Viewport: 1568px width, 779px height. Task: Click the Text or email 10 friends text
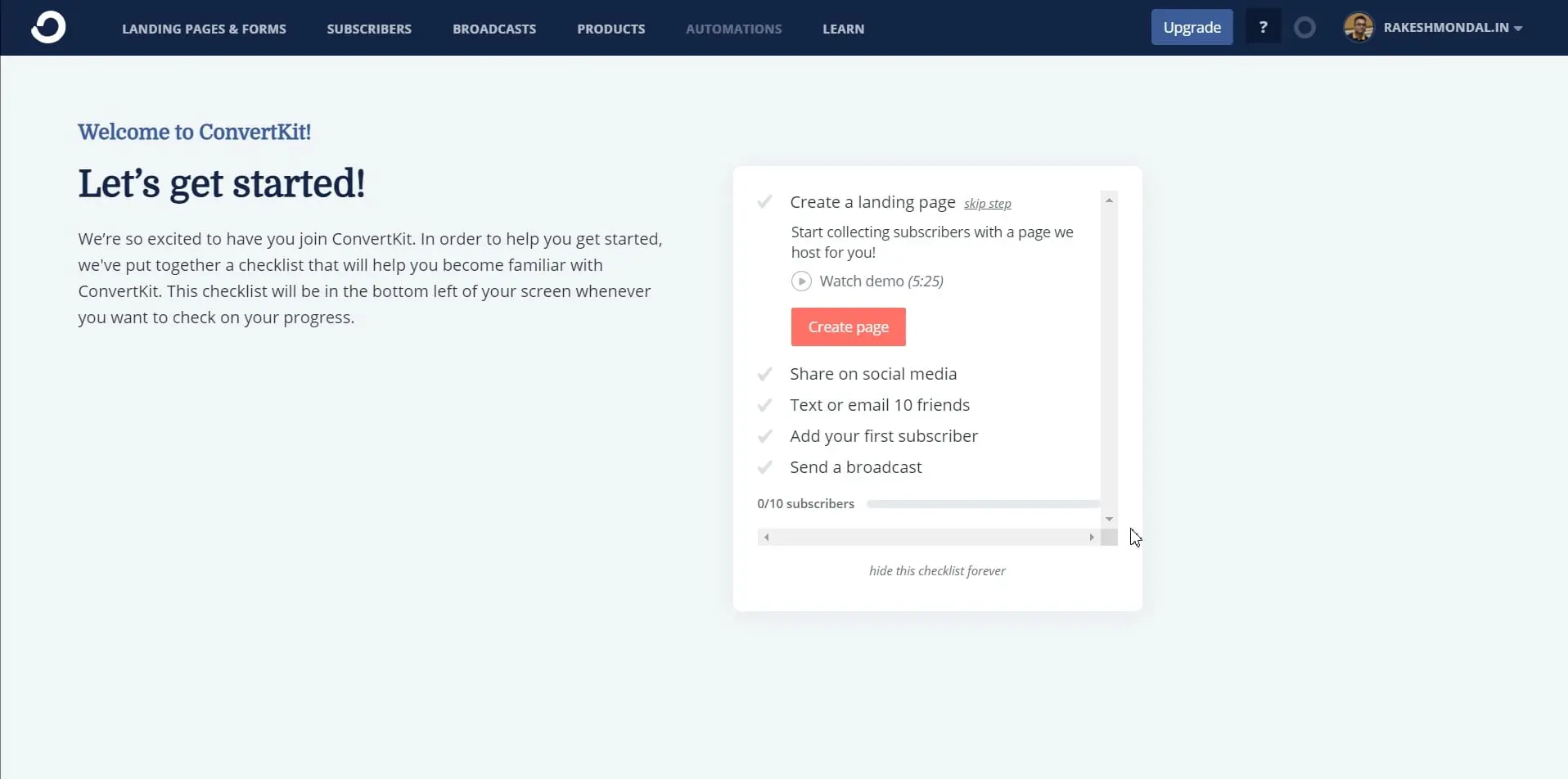880,405
